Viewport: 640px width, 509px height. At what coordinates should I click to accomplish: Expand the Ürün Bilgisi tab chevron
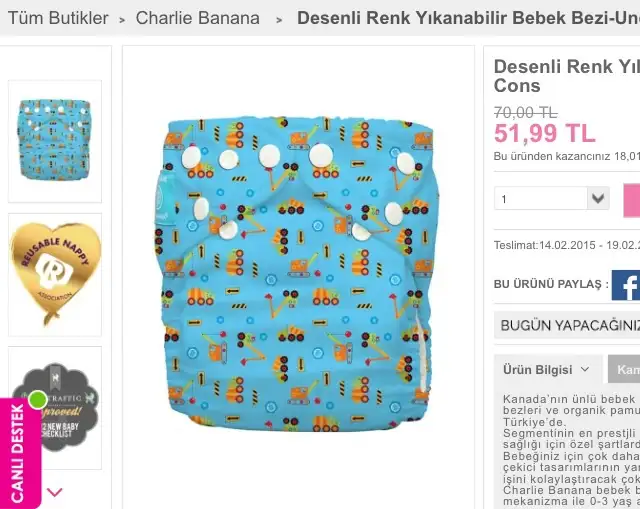(585, 369)
